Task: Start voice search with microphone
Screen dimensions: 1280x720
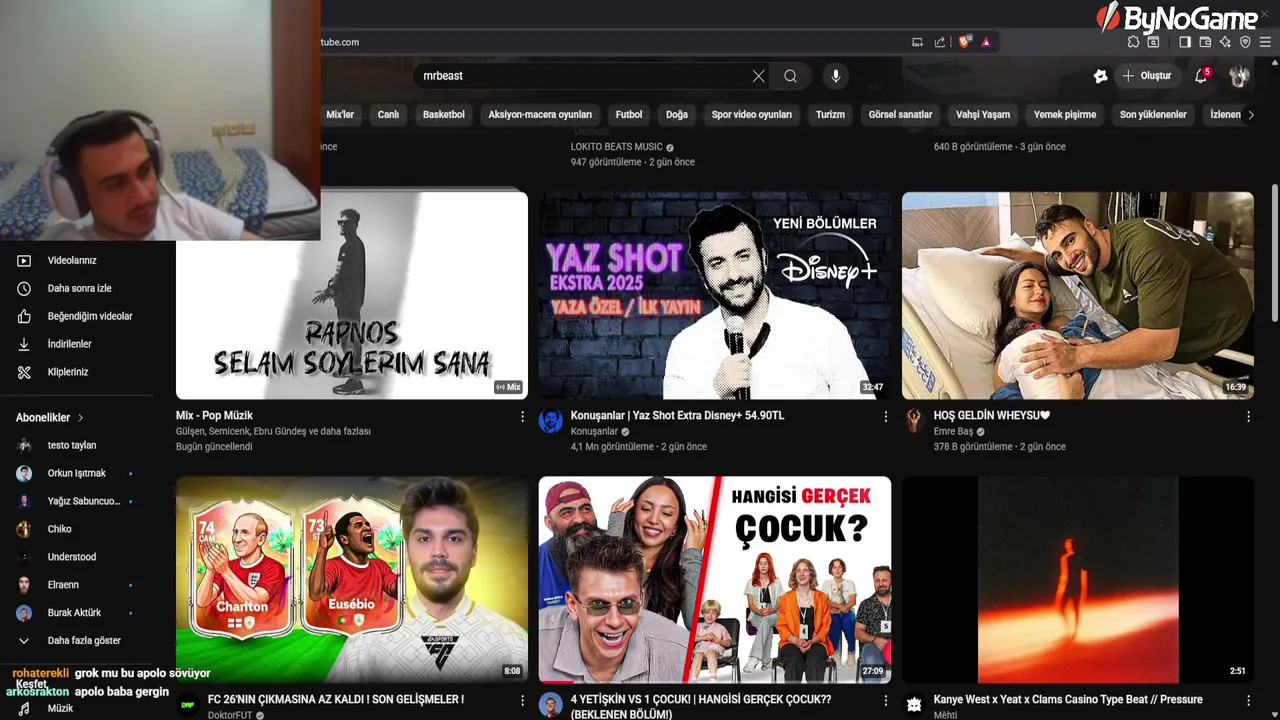Action: [x=835, y=76]
